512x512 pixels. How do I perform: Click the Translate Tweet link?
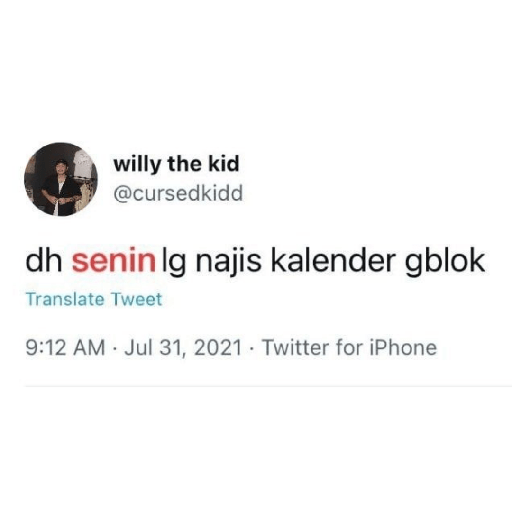pyautogui.click(x=94, y=299)
